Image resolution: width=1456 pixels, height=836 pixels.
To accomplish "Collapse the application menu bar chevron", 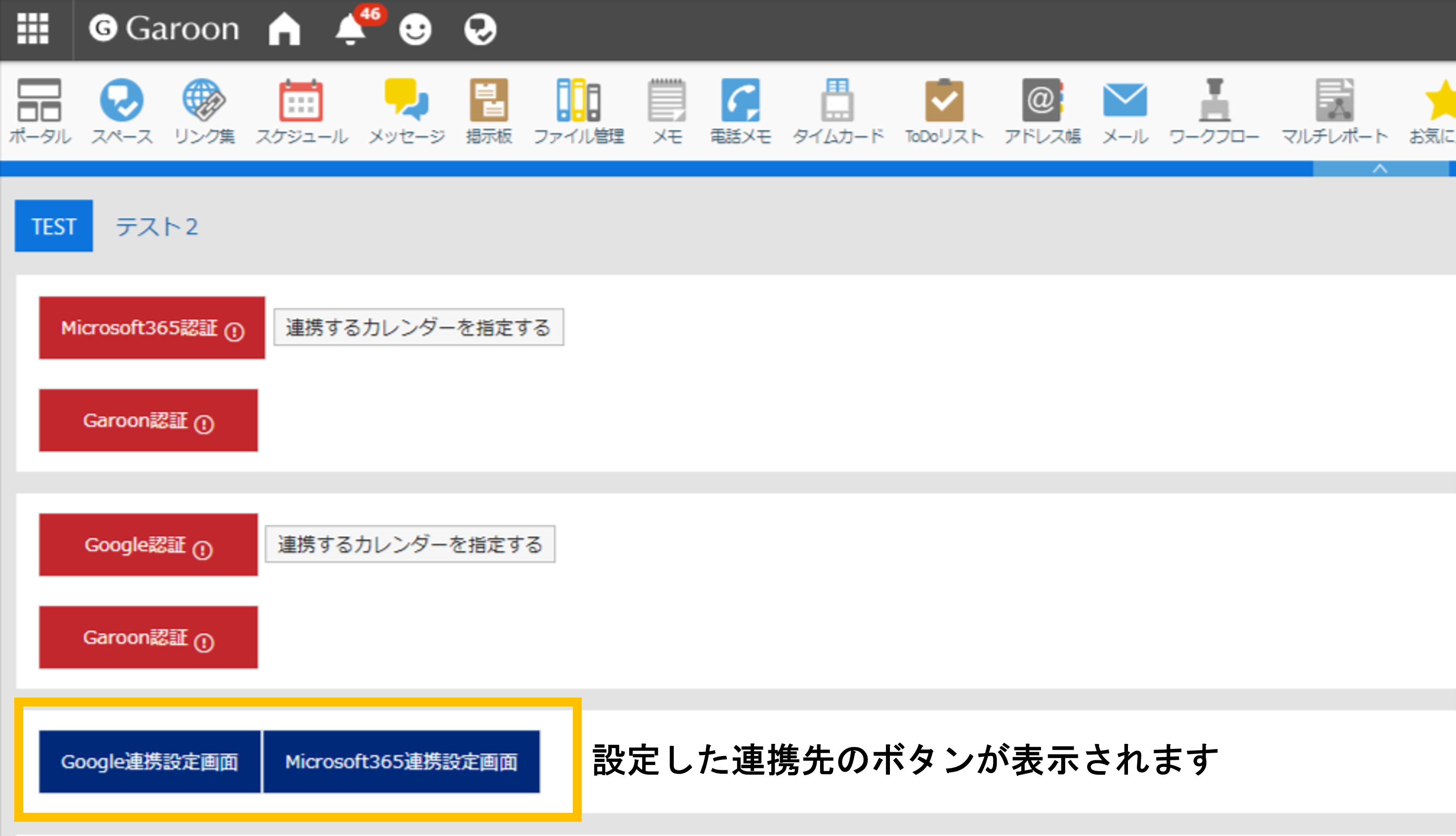I will tap(1380, 168).
